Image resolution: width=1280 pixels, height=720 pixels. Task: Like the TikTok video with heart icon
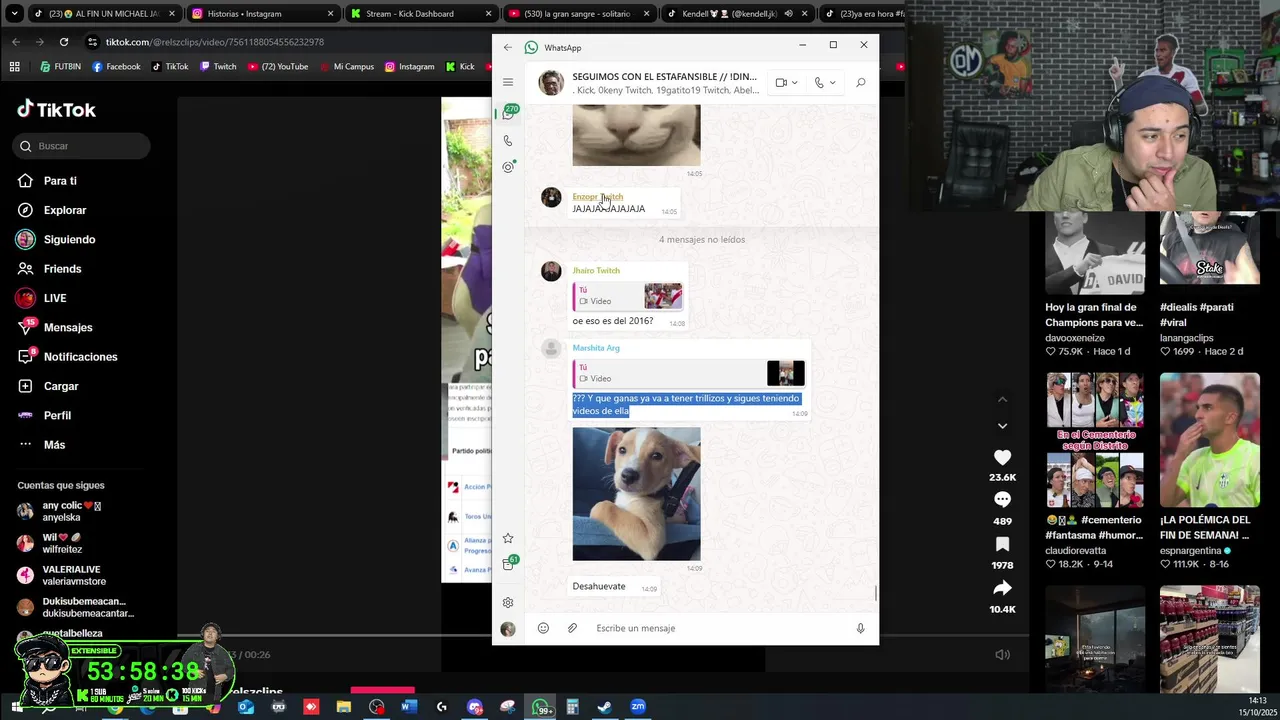1002,457
